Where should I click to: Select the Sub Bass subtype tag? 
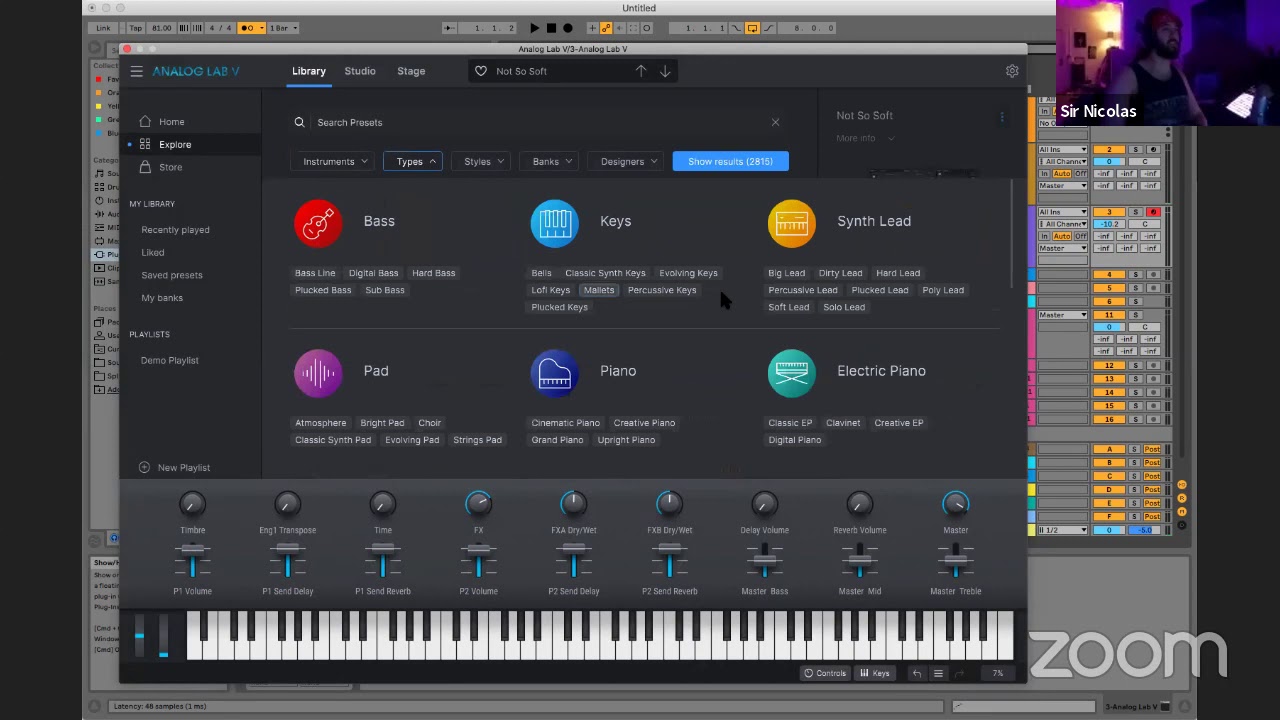(385, 290)
